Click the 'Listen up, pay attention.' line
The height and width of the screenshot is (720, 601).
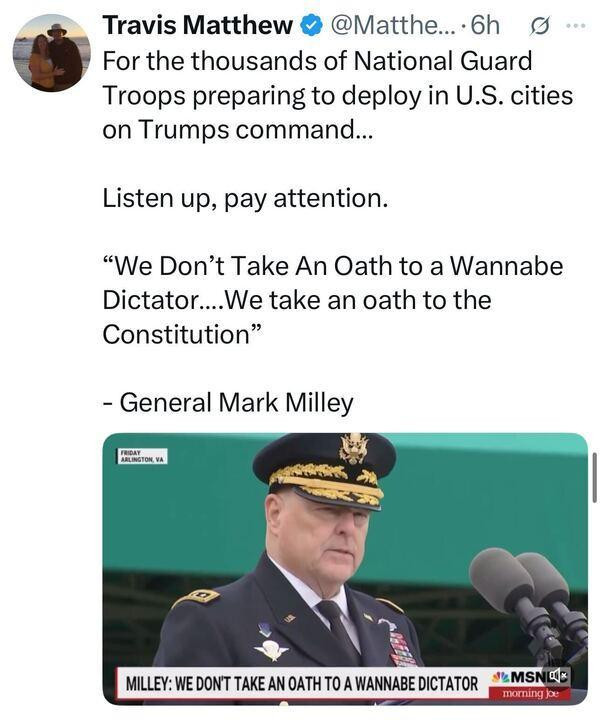point(245,199)
